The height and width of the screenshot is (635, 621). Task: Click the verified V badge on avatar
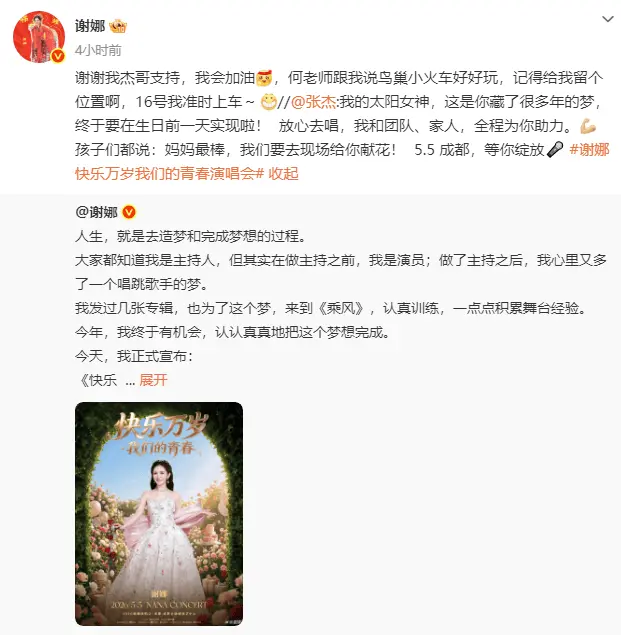click(58, 56)
